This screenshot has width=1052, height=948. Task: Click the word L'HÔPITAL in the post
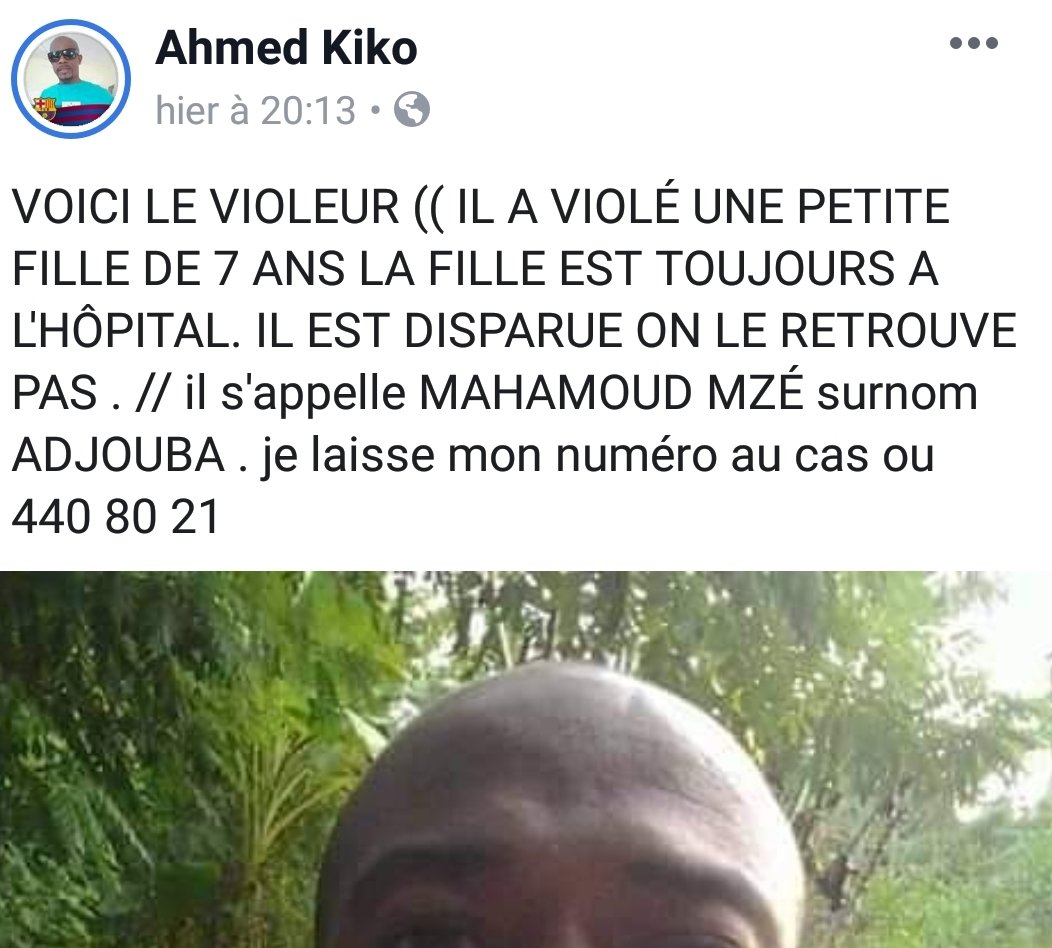[x=125, y=330]
